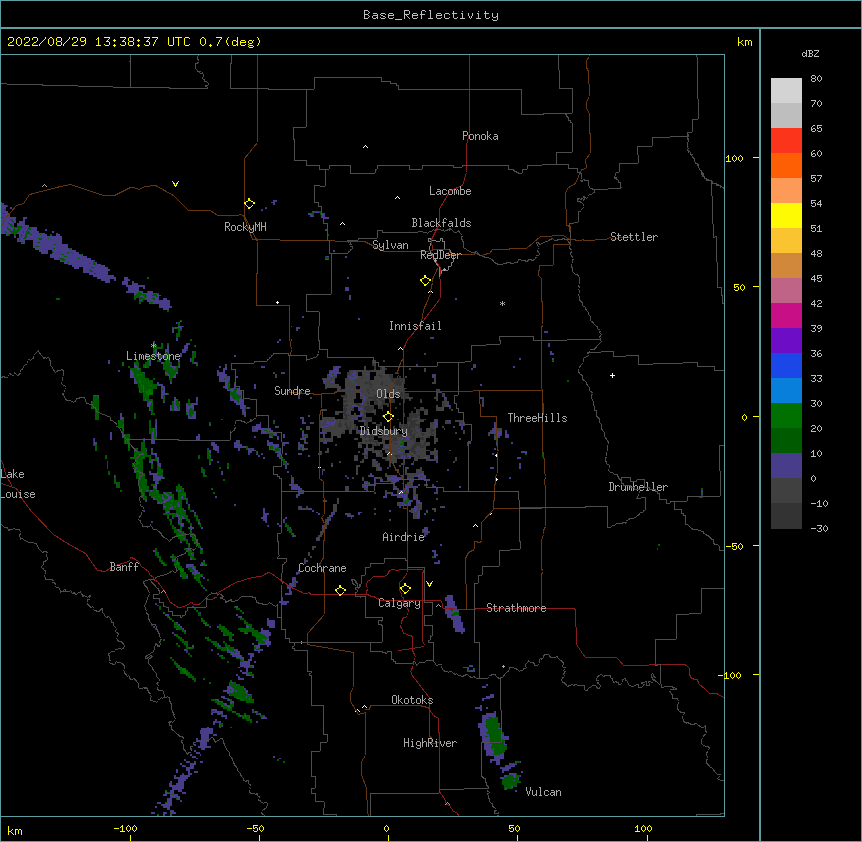
Task: Click the Didsbury label
Action: click(384, 431)
